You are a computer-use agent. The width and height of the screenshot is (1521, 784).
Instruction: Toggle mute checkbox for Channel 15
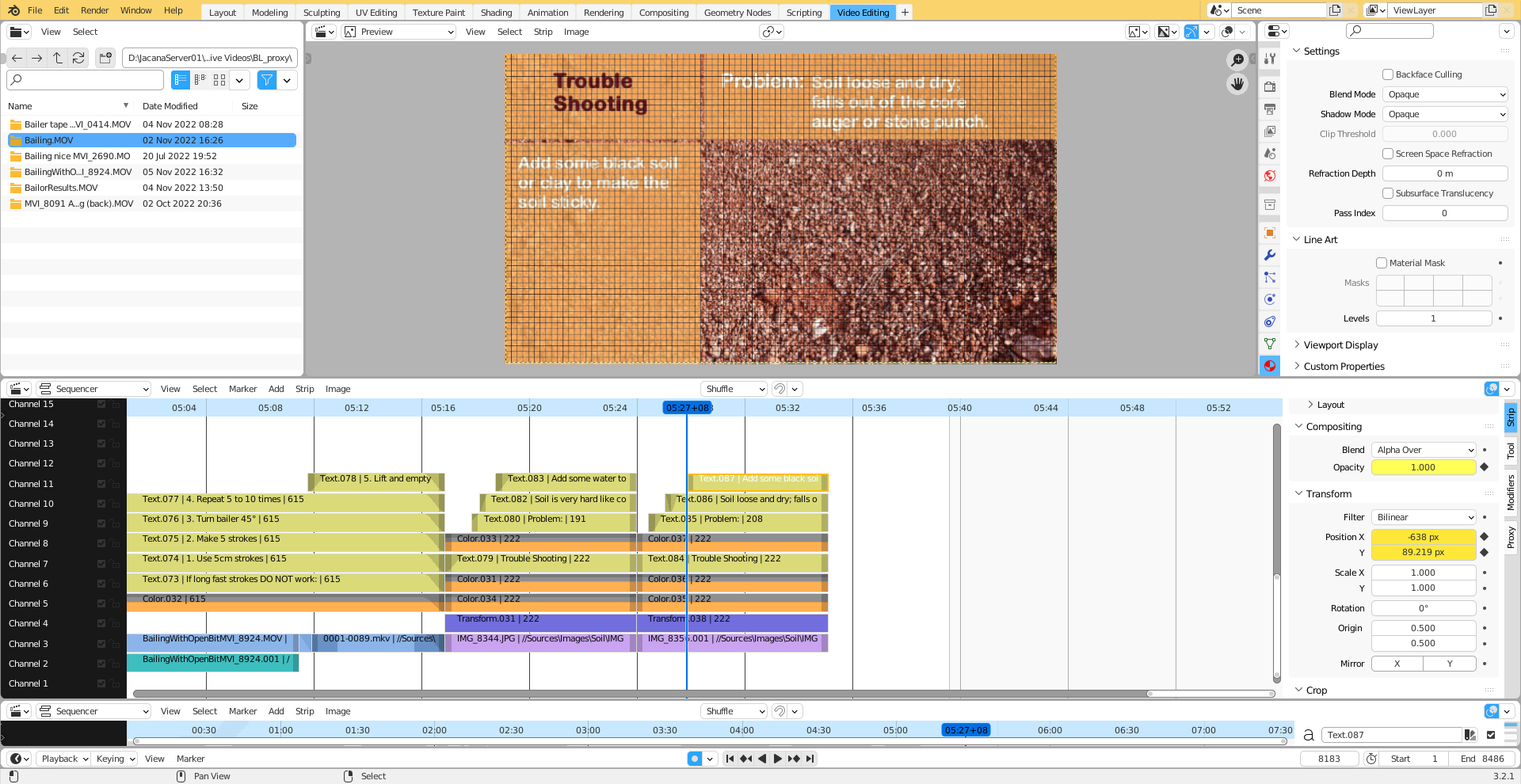(101, 404)
